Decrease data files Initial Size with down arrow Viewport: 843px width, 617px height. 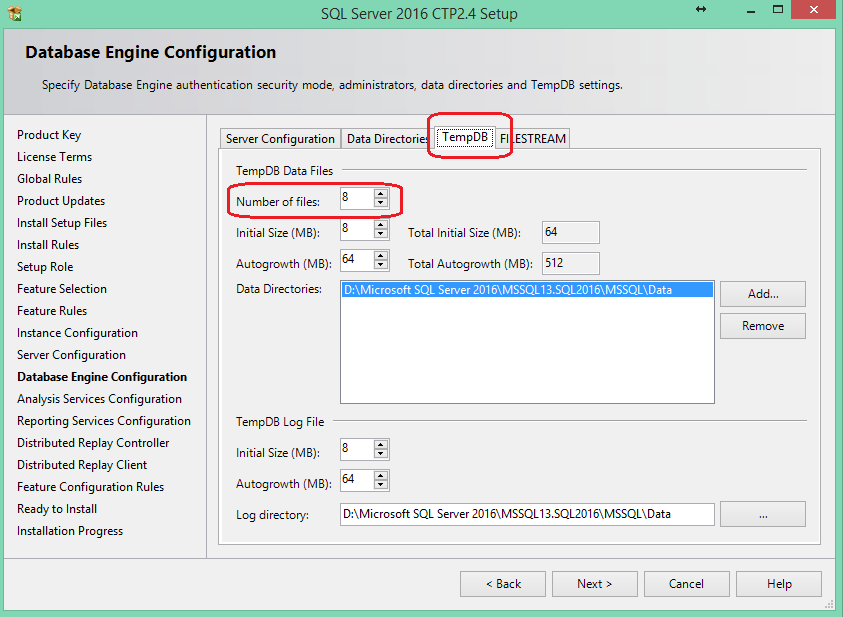[381, 234]
